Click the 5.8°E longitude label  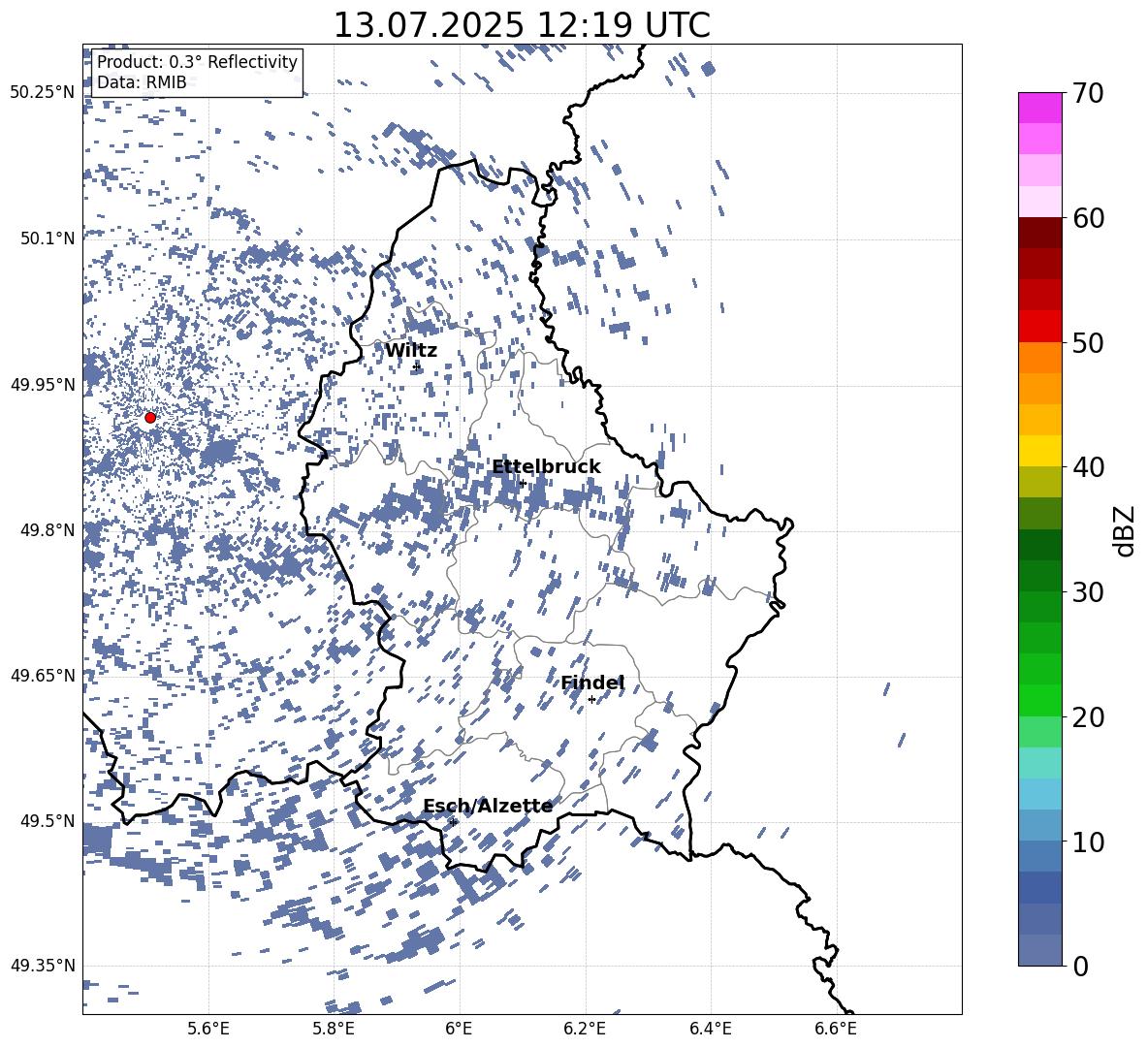coord(334,1029)
